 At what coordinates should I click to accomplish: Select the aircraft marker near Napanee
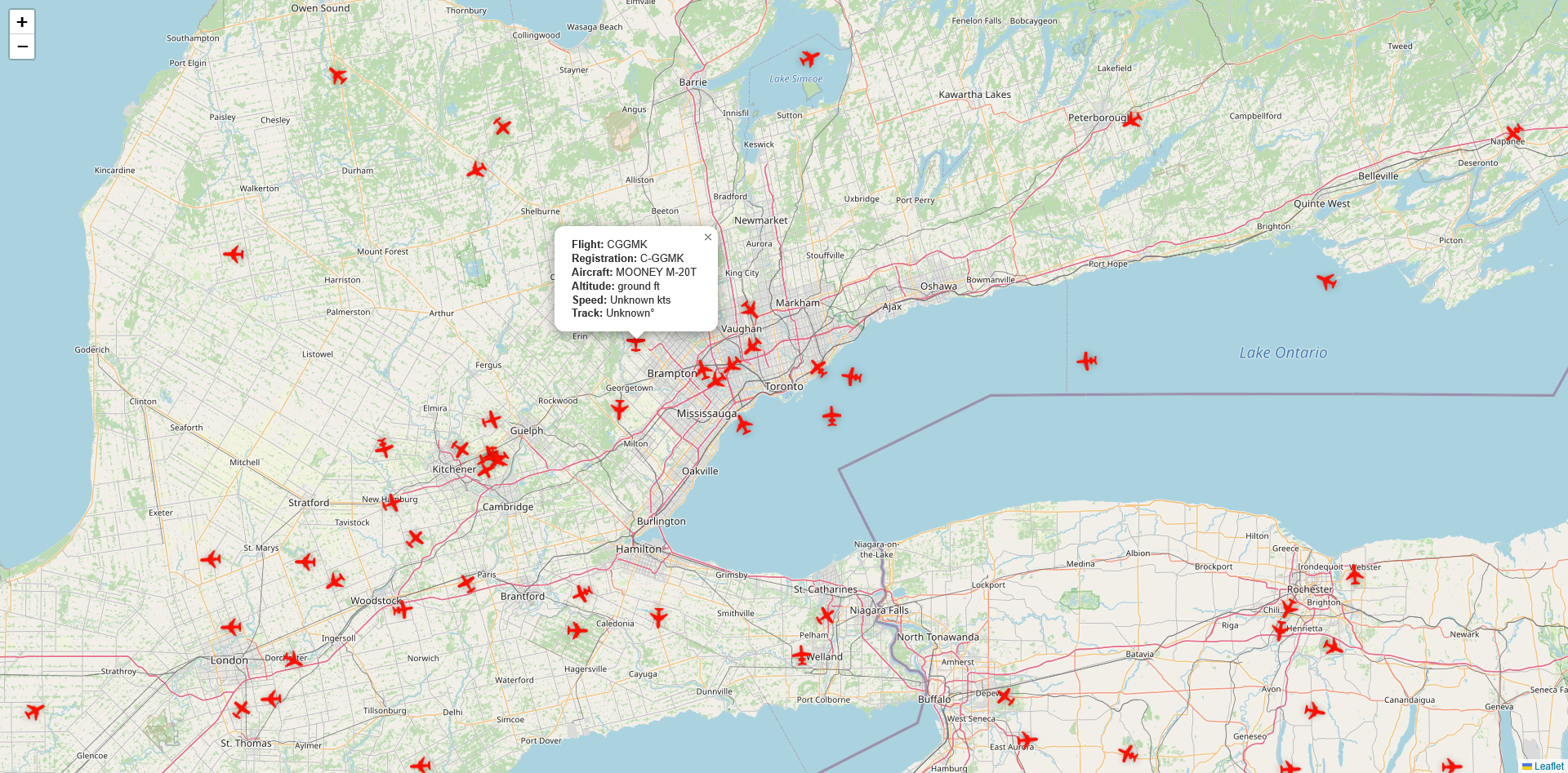pyautogui.click(x=1514, y=132)
